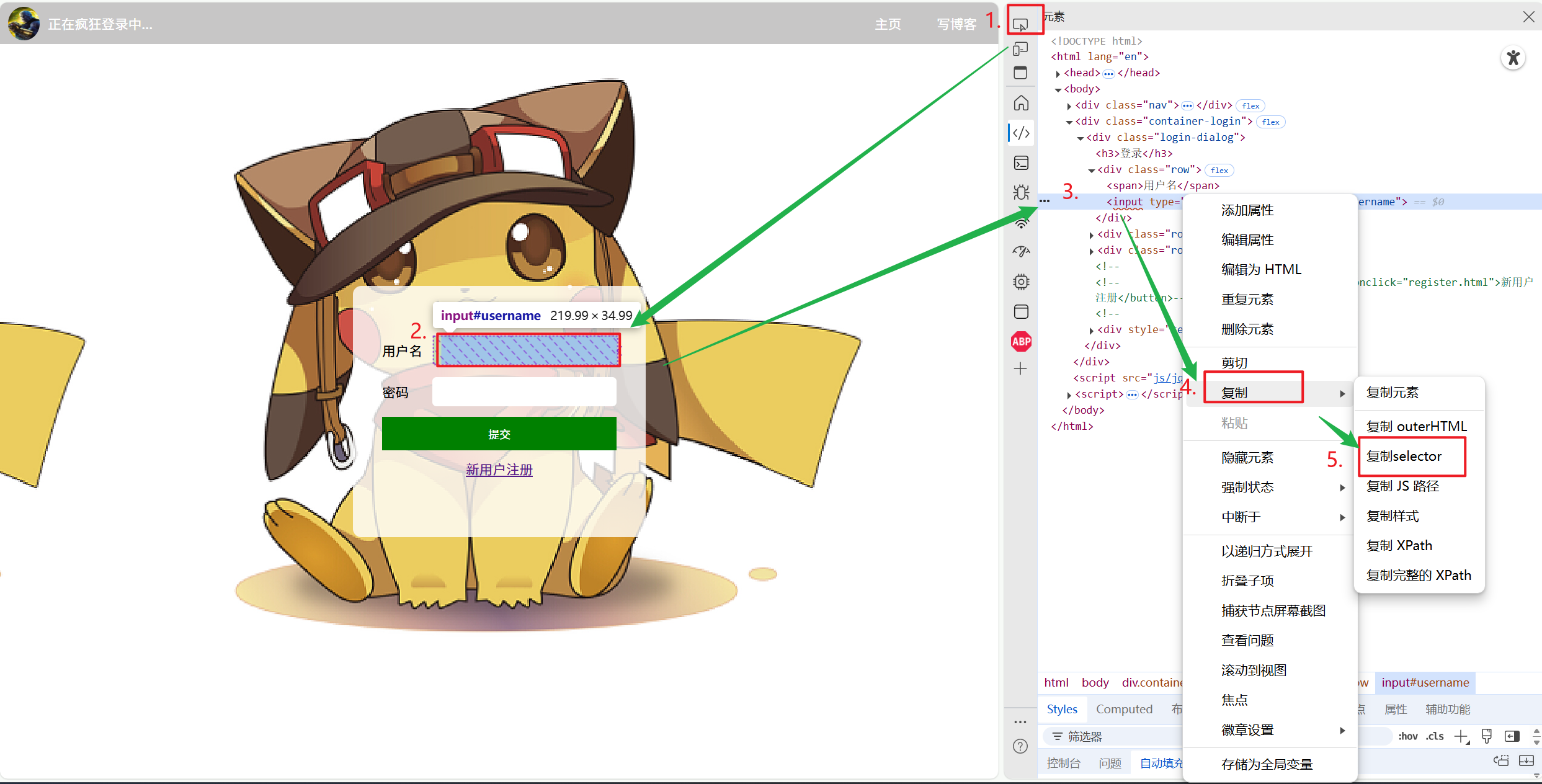Open the Welcome home icon in DevTools
Image resolution: width=1542 pixels, height=784 pixels.
tap(1021, 103)
